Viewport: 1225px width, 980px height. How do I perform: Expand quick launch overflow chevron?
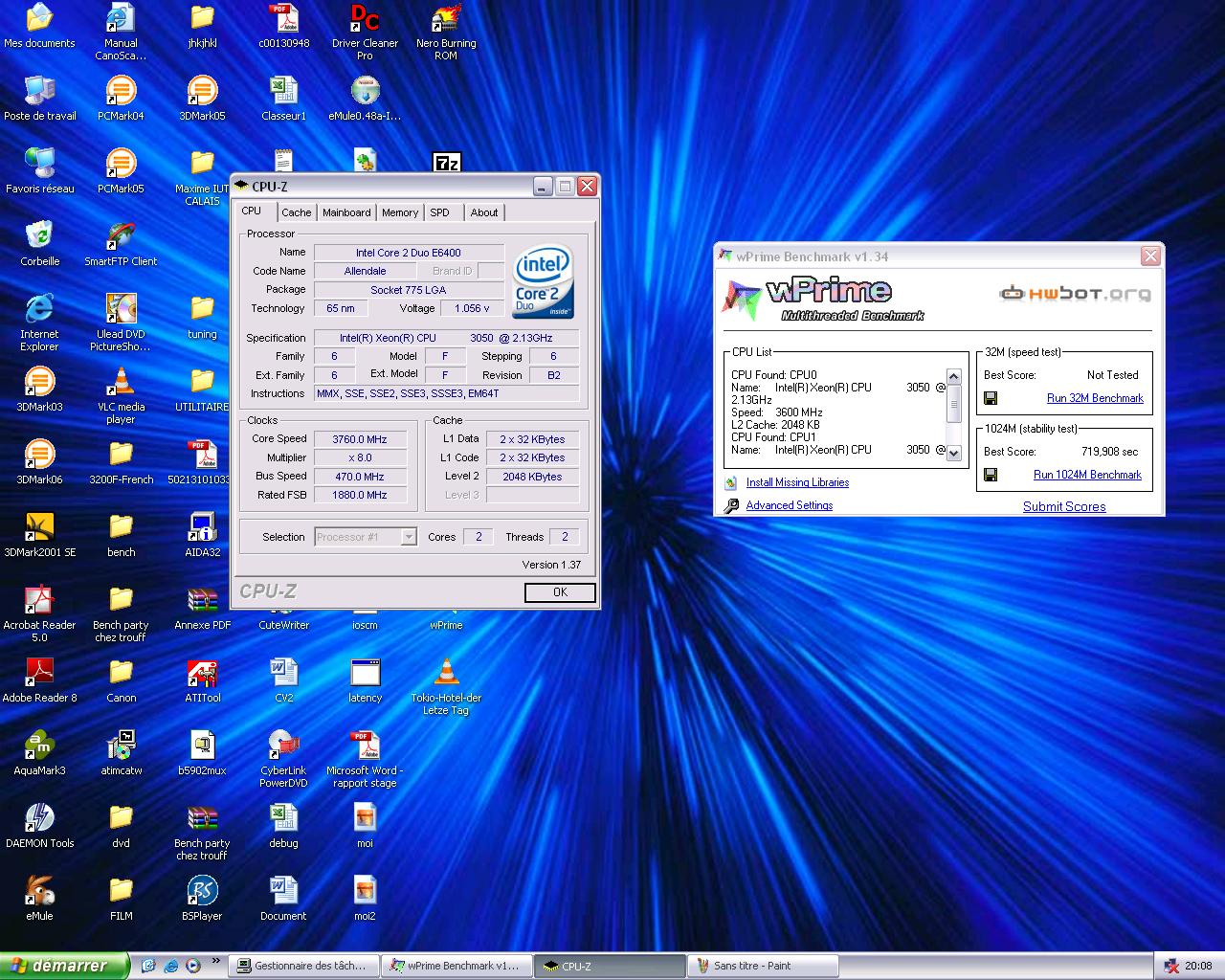coord(215,961)
